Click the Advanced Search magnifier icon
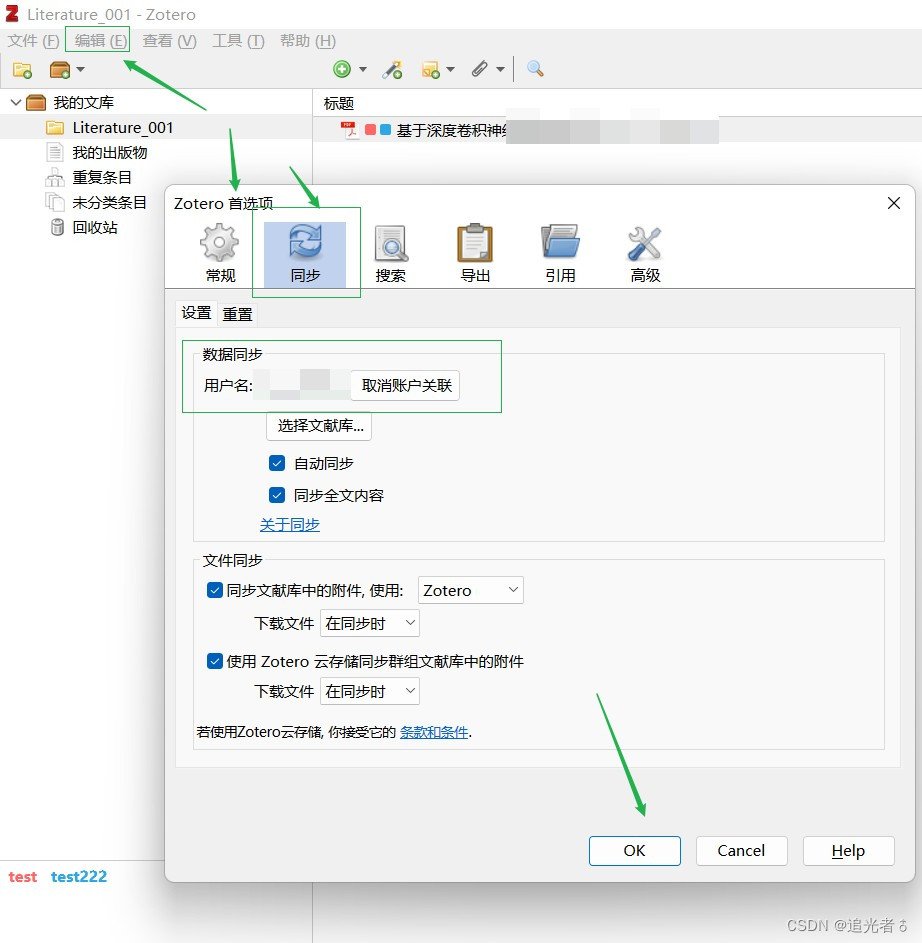This screenshot has width=922, height=943. (x=535, y=69)
